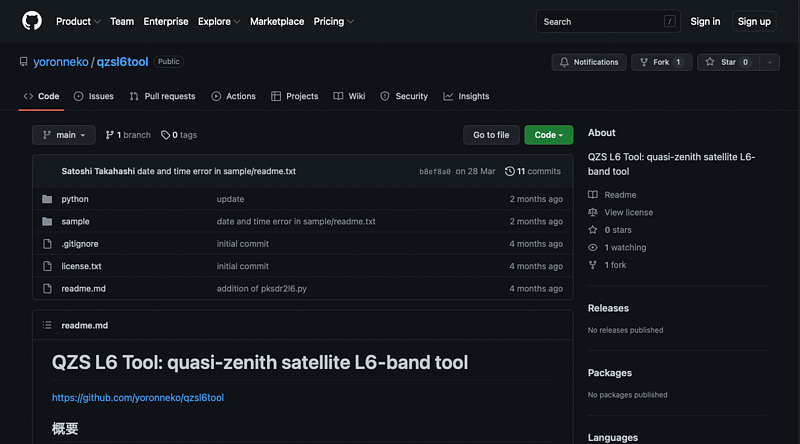
Task: Go to Marketplace
Action: click(277, 21)
